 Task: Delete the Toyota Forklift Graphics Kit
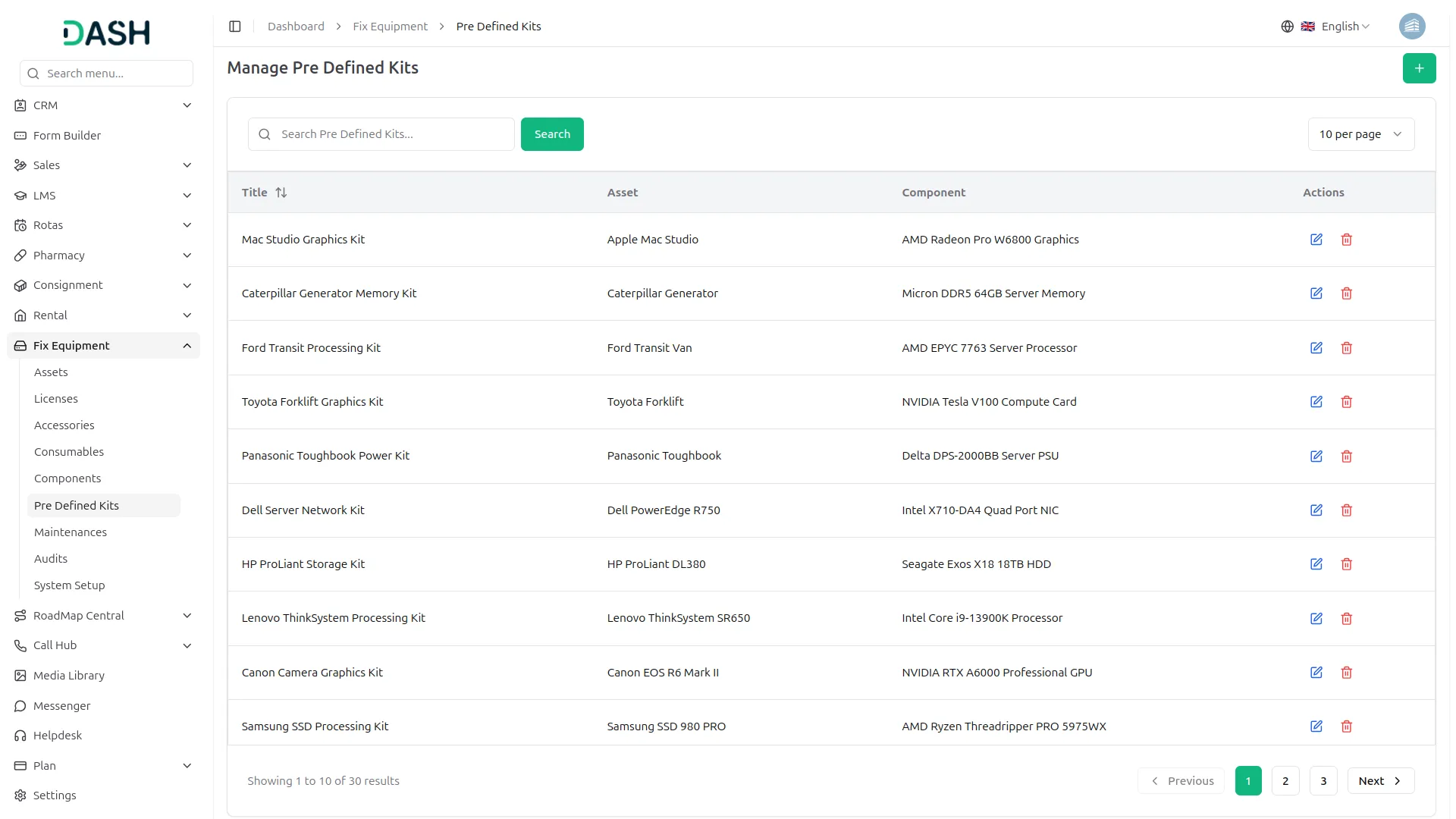[x=1346, y=402]
